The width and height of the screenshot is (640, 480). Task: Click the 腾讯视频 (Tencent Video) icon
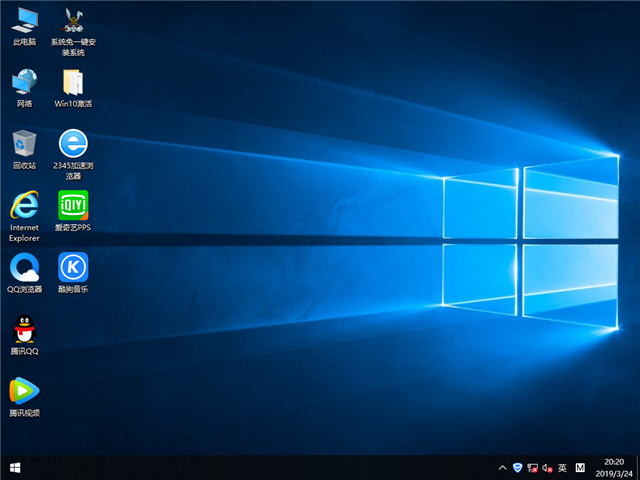pos(24,391)
